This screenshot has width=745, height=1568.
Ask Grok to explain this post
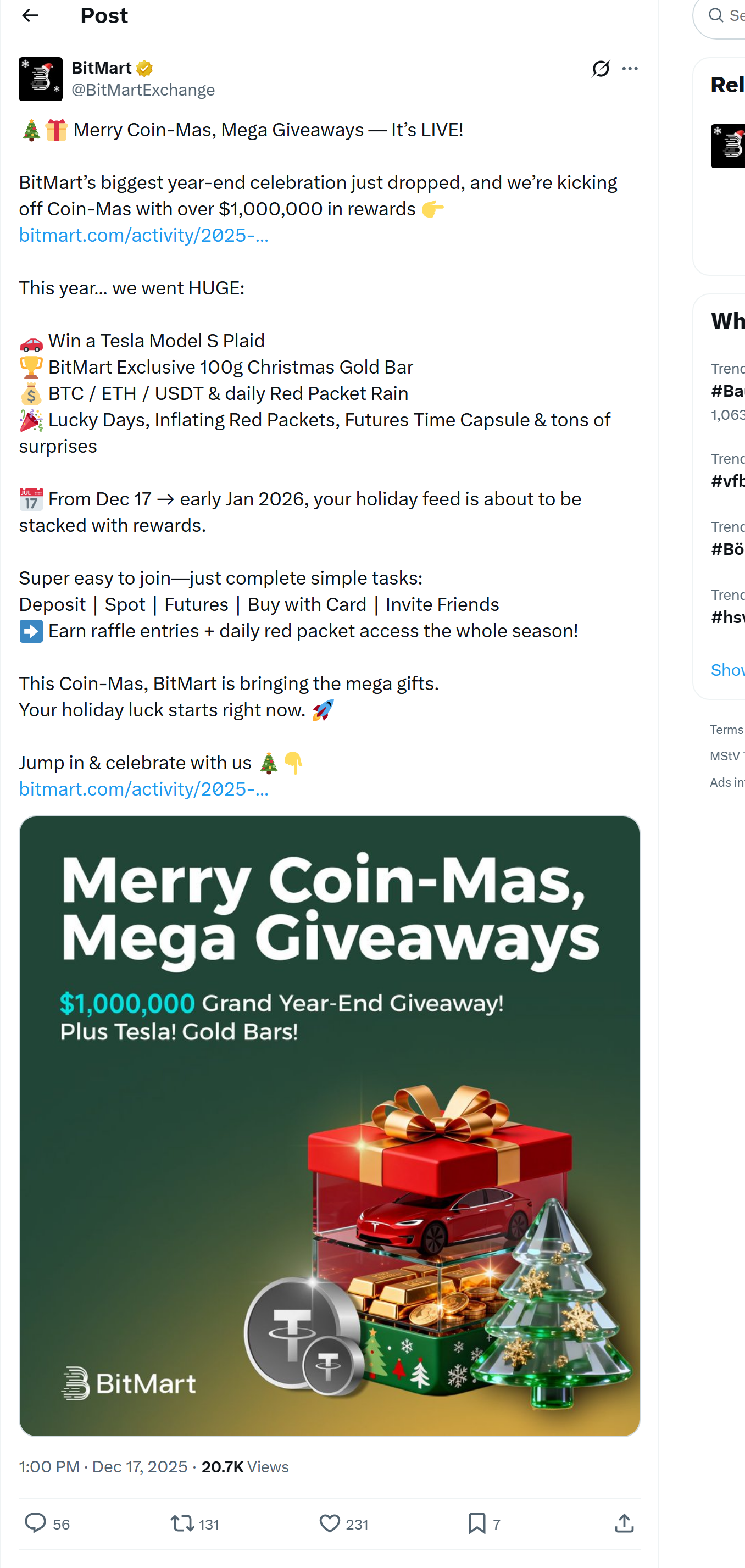pos(600,69)
